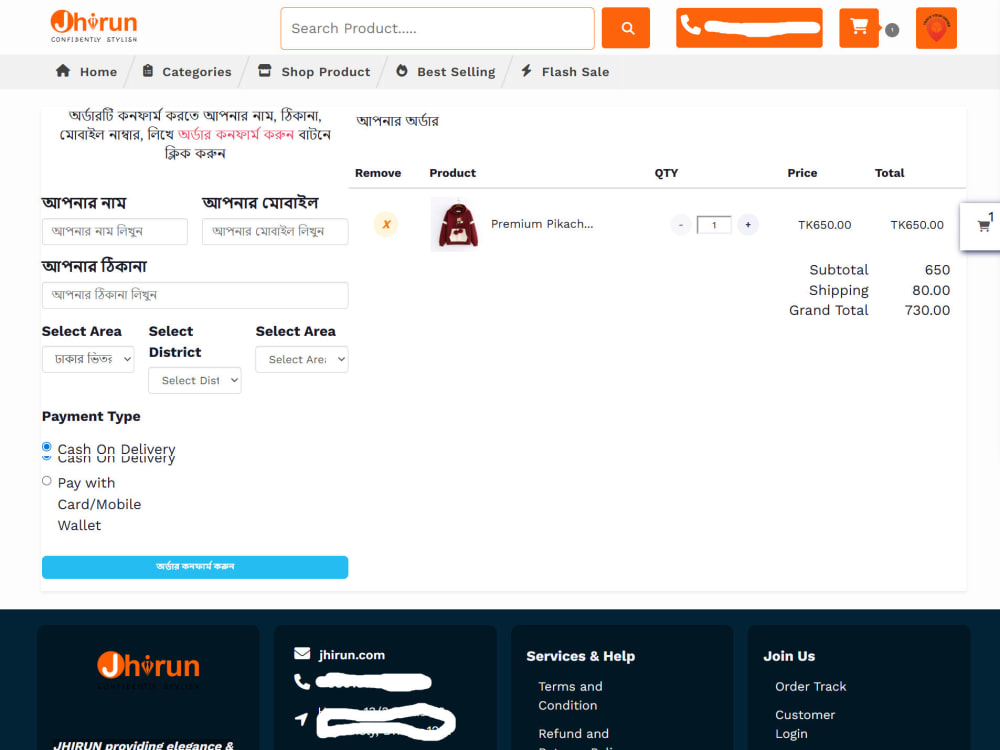Open Terms and Condition link
1000x750 pixels.
[x=570, y=696]
